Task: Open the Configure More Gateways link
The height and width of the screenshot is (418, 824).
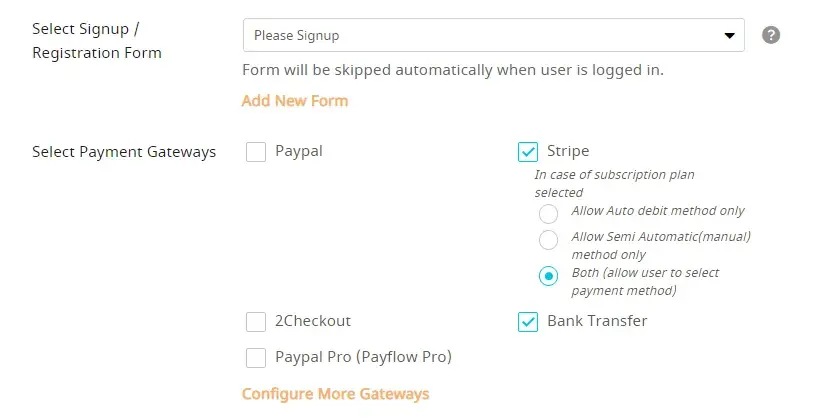Action: [x=335, y=394]
